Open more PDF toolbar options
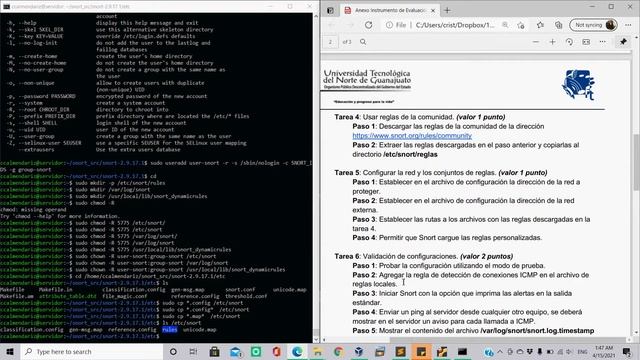The height and width of the screenshot is (360, 640). (602, 42)
